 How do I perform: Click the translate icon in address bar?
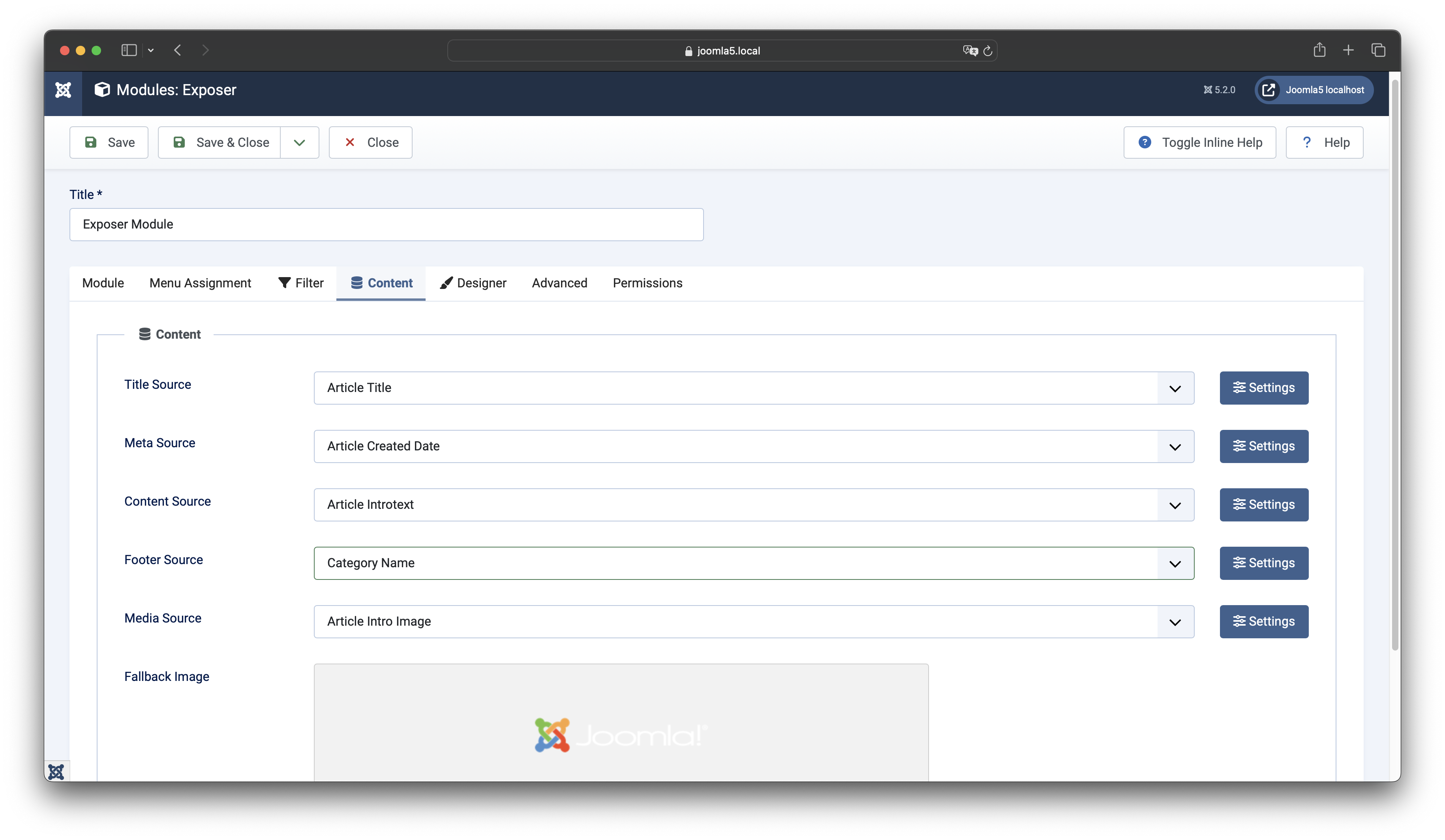[x=970, y=51]
